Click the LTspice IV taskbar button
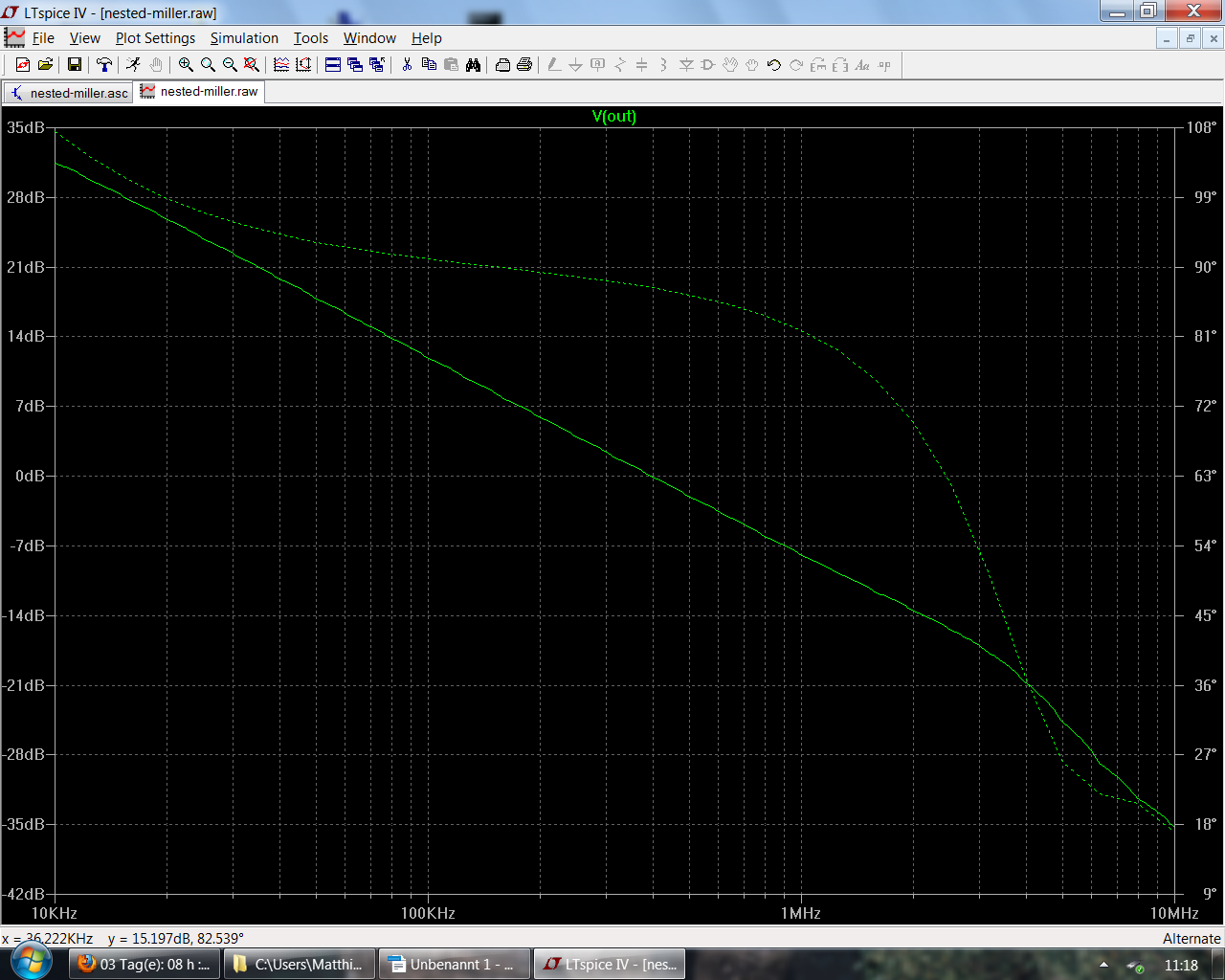The height and width of the screenshot is (980, 1225). [x=610, y=964]
